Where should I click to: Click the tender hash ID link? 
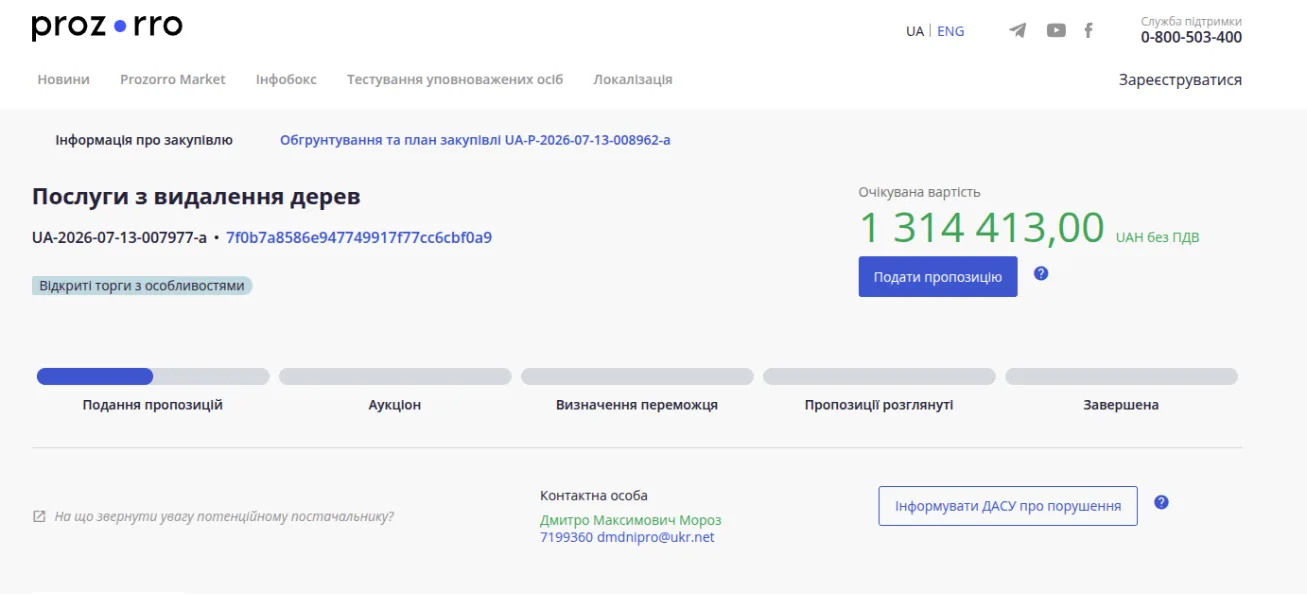pos(359,238)
